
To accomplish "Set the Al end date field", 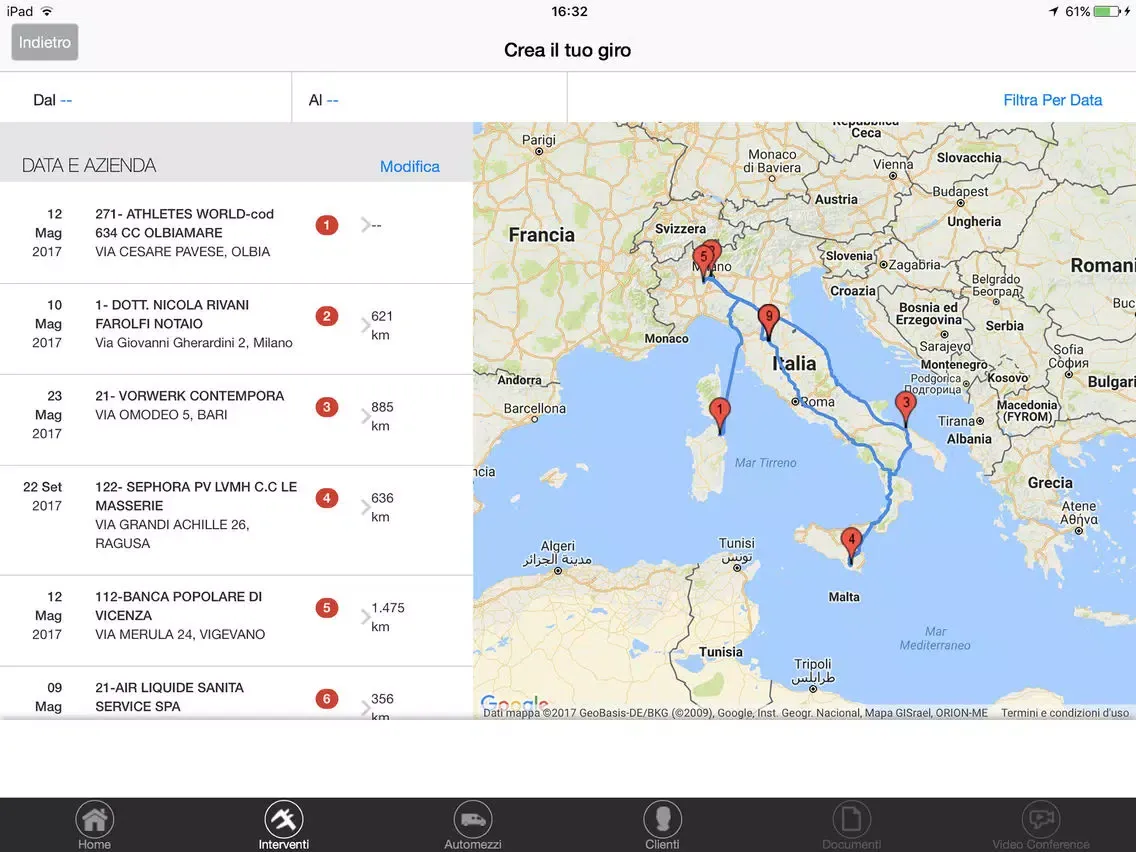I will click(x=332, y=100).
